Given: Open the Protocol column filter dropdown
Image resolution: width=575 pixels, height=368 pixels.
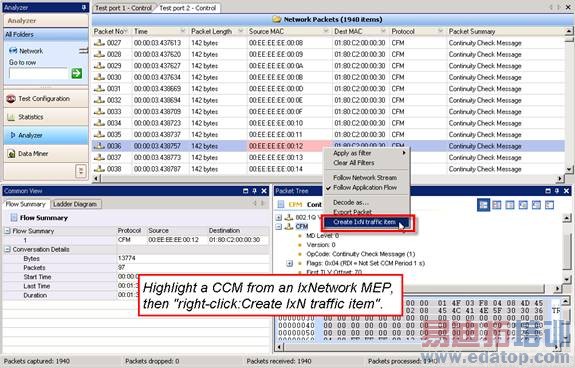Looking at the screenshot, I should pyautogui.click(x=440, y=31).
